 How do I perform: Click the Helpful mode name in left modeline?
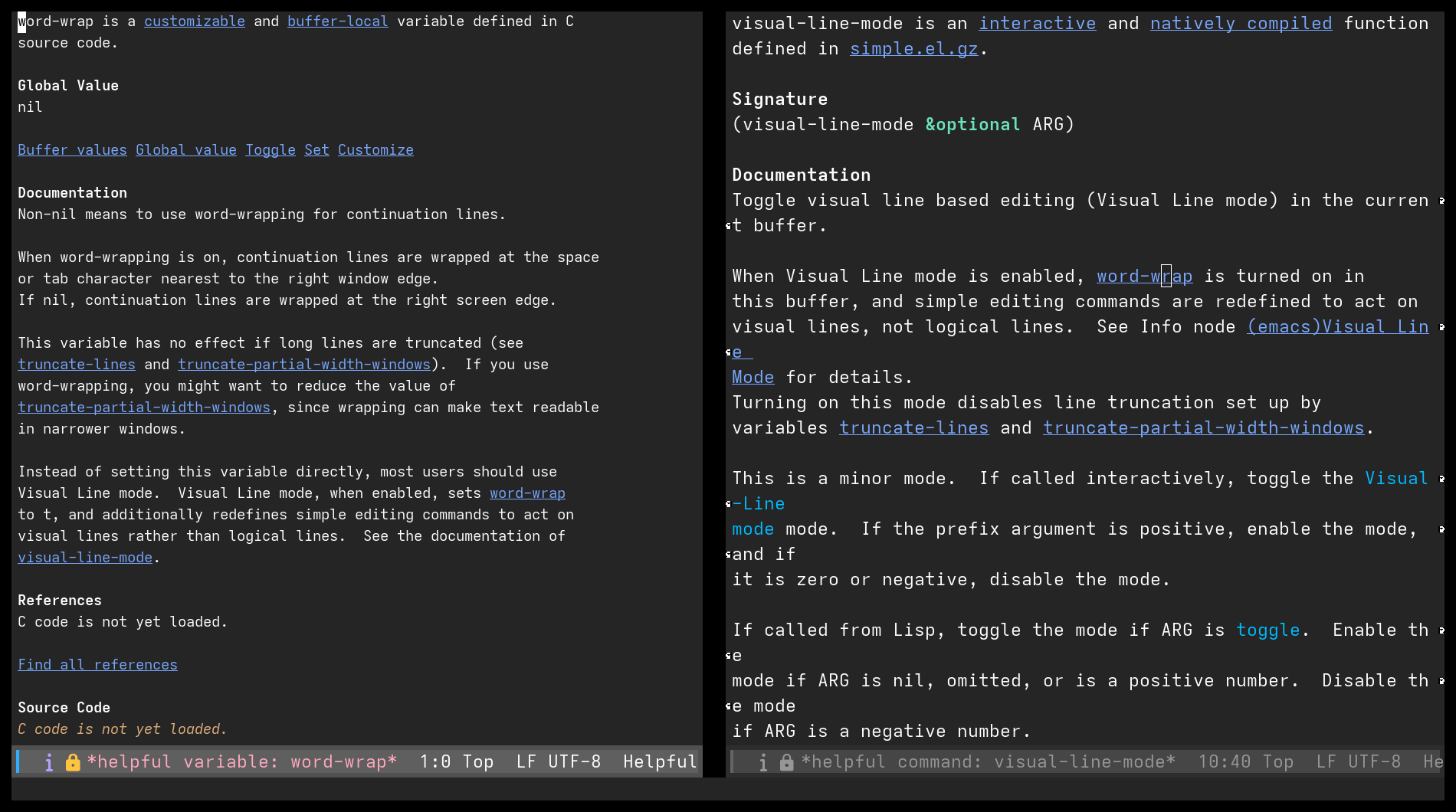[660, 762]
